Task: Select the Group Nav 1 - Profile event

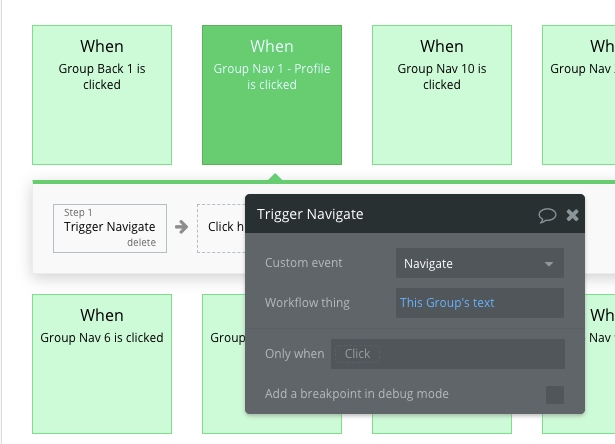Action: coord(272,95)
